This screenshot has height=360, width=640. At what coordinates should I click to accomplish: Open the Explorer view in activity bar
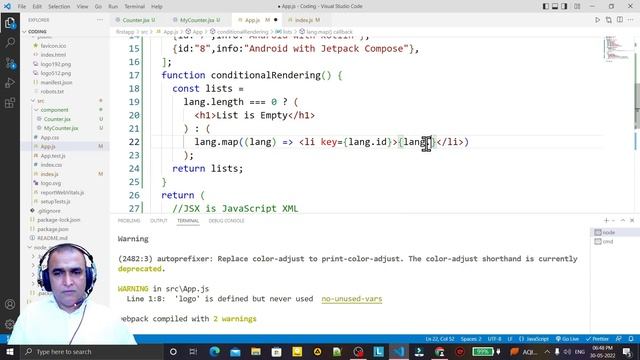pos(10,23)
